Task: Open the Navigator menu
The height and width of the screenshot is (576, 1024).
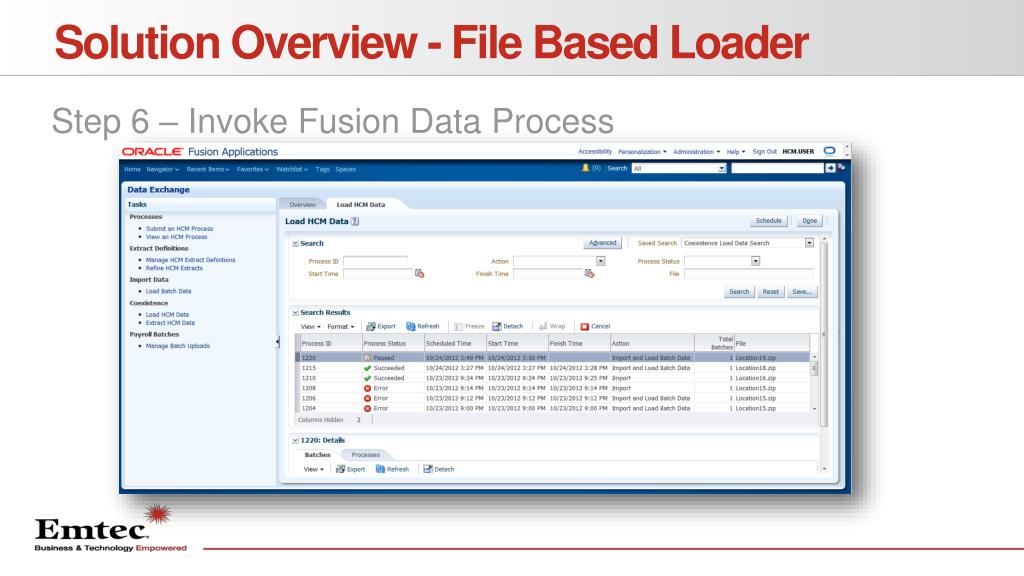Action: coord(163,169)
